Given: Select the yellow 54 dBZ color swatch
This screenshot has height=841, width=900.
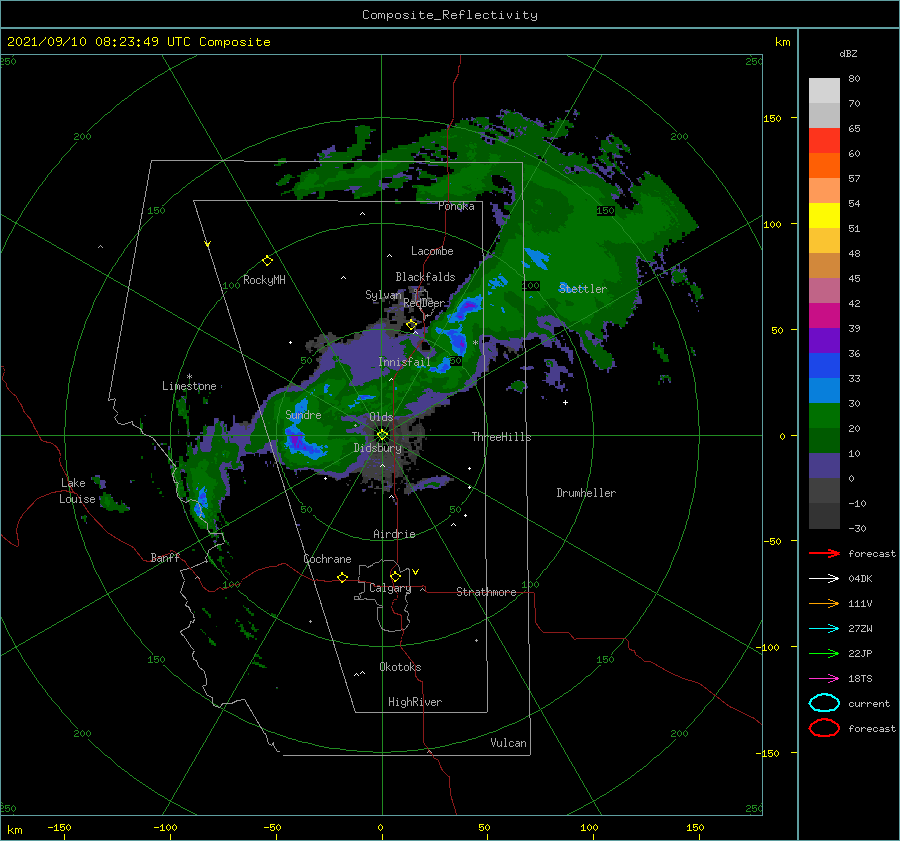Looking at the screenshot, I should click(x=824, y=215).
